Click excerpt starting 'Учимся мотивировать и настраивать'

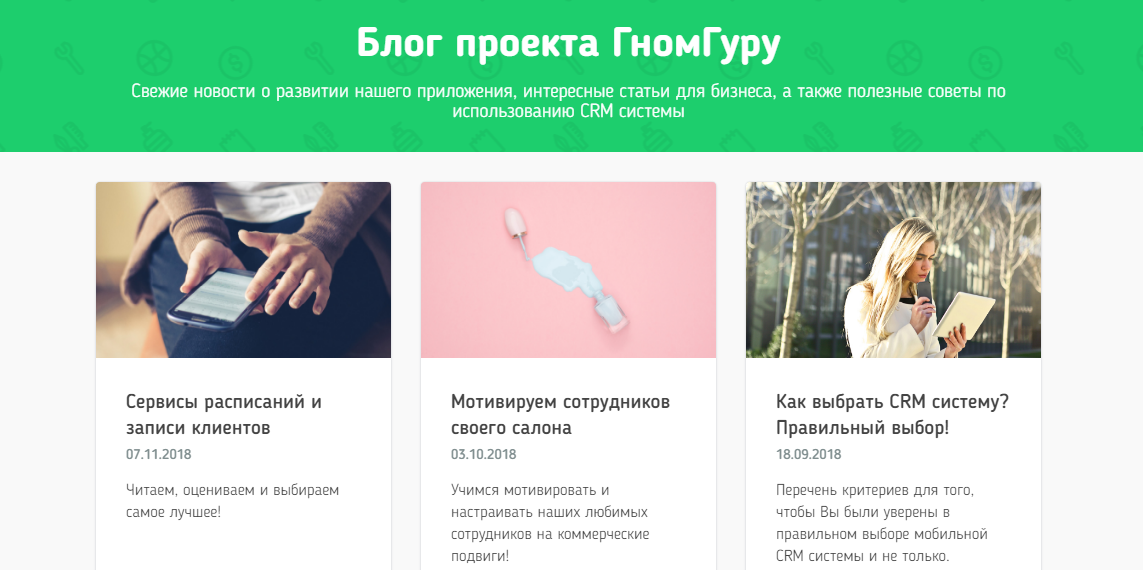click(x=550, y=523)
